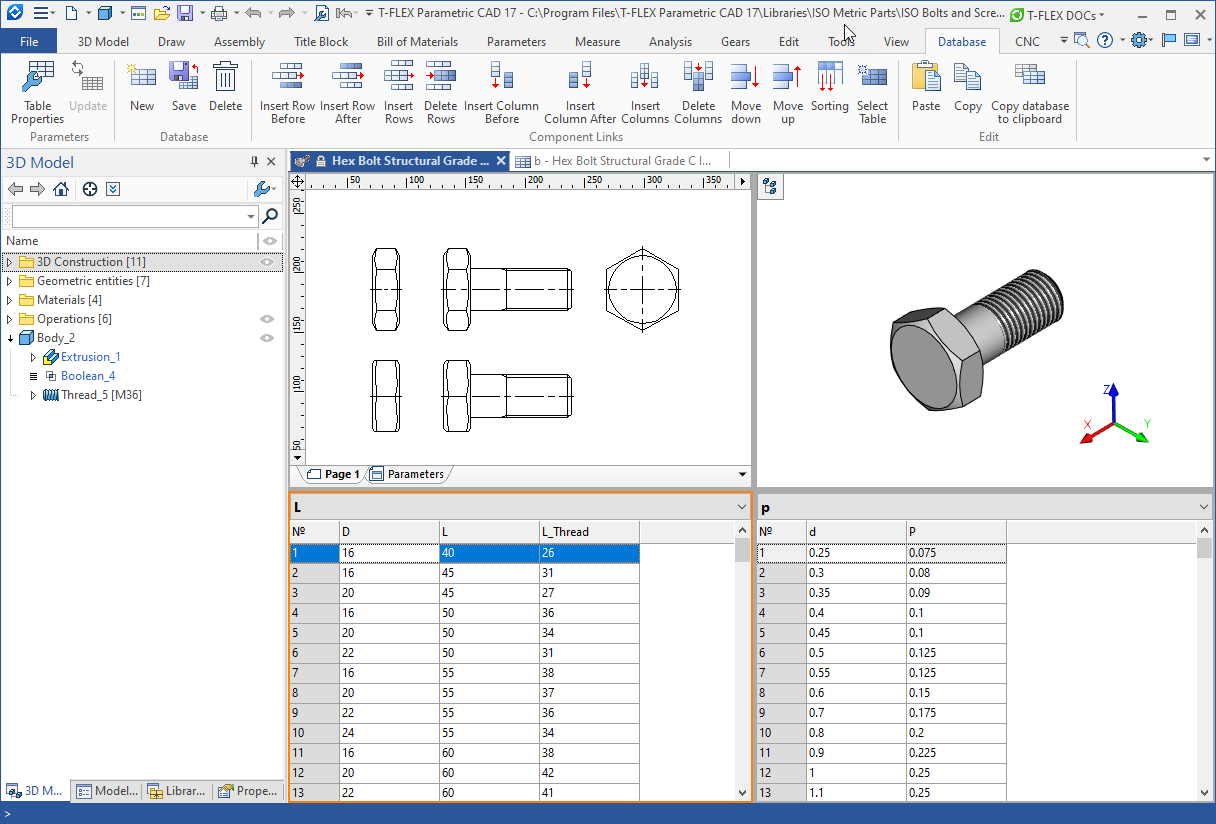Open the Bill of Materials ribbon tab
The width and height of the screenshot is (1216, 824).
pos(417,42)
